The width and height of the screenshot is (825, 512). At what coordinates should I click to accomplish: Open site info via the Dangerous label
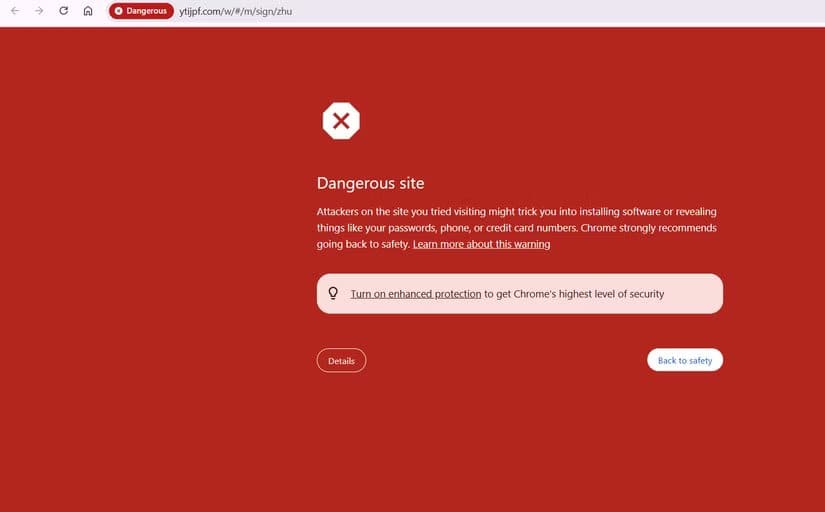click(146, 11)
